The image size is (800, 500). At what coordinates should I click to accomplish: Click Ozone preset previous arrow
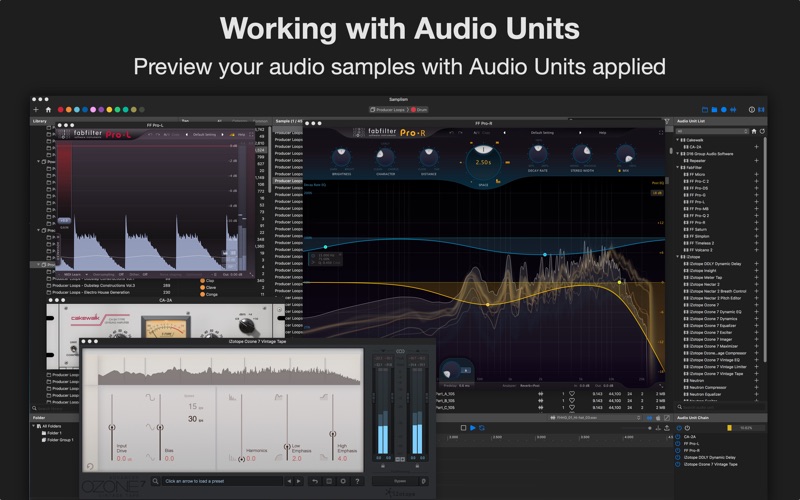click(289, 481)
